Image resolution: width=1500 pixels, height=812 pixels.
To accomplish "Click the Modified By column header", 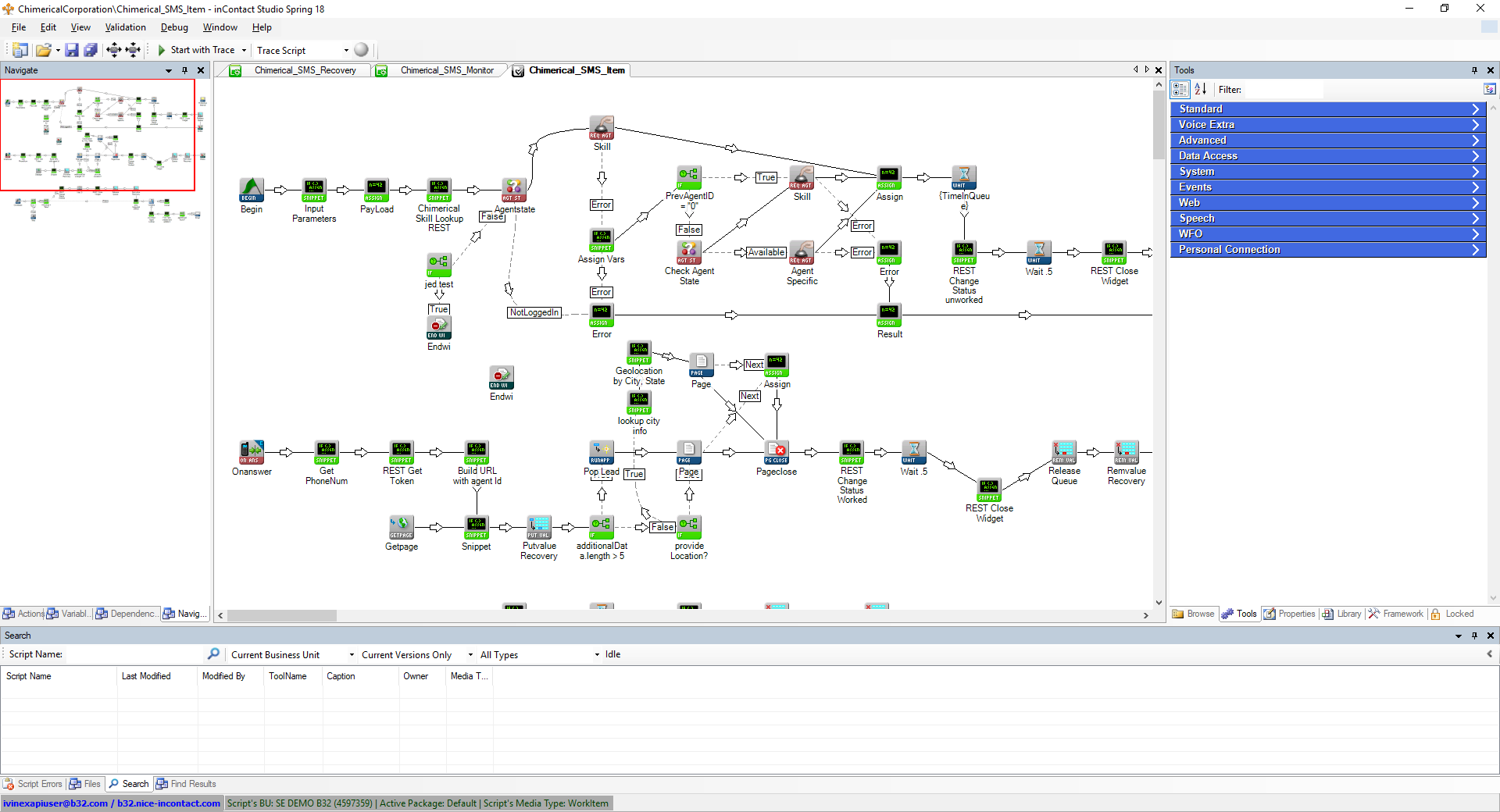I will pos(230,676).
